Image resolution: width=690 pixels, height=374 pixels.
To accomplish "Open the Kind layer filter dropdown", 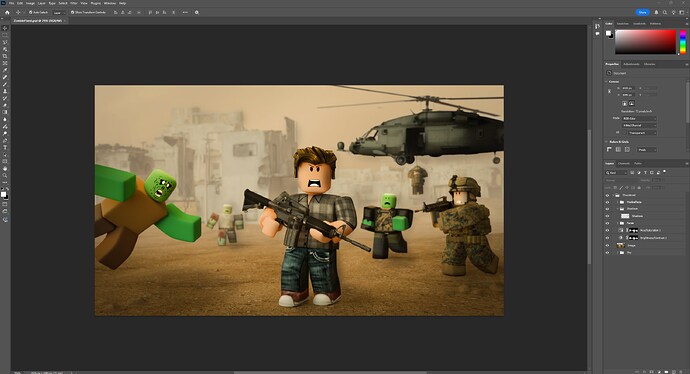I will coord(616,173).
